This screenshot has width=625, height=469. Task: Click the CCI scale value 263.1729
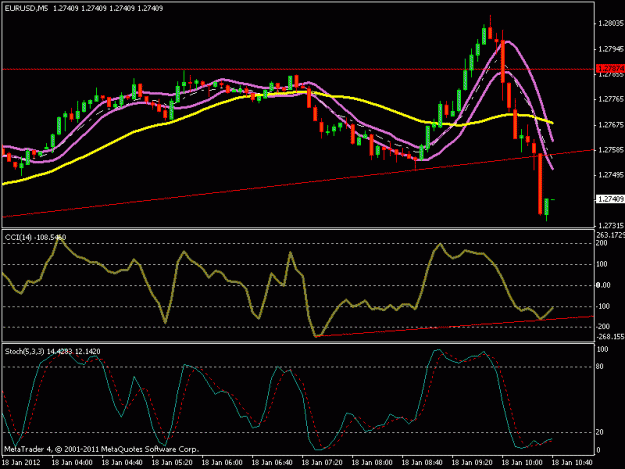point(611,235)
